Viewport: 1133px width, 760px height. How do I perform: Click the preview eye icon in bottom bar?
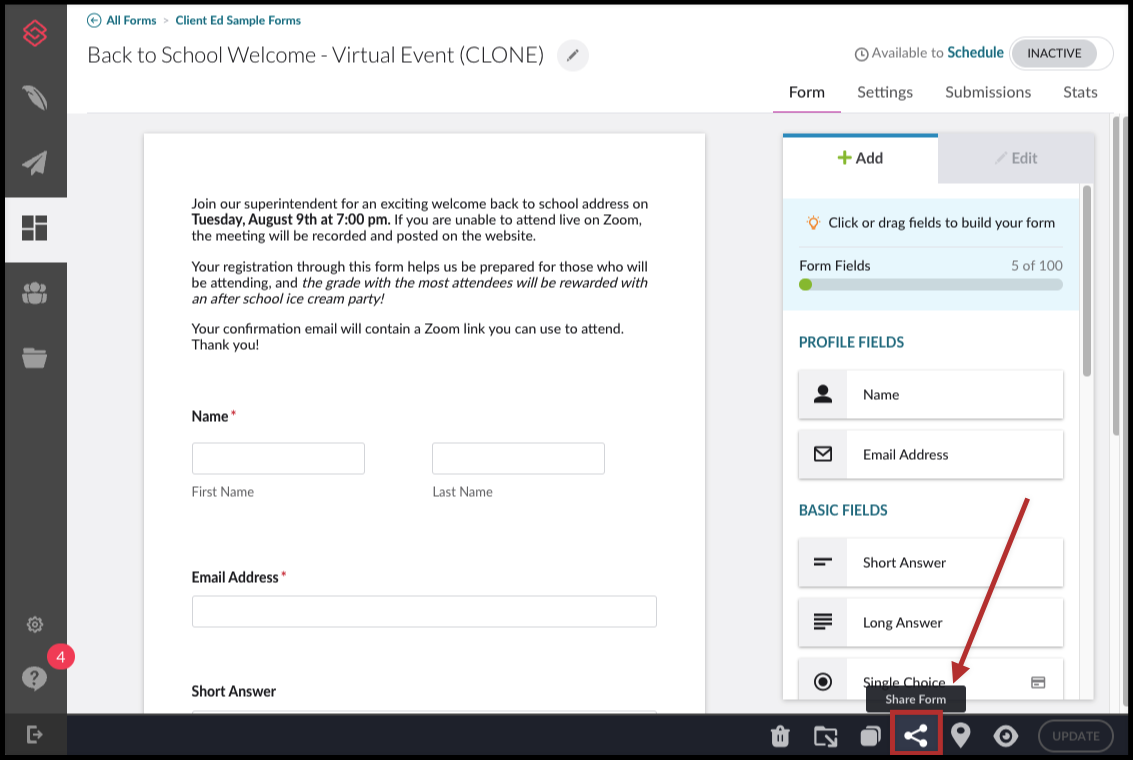1006,736
